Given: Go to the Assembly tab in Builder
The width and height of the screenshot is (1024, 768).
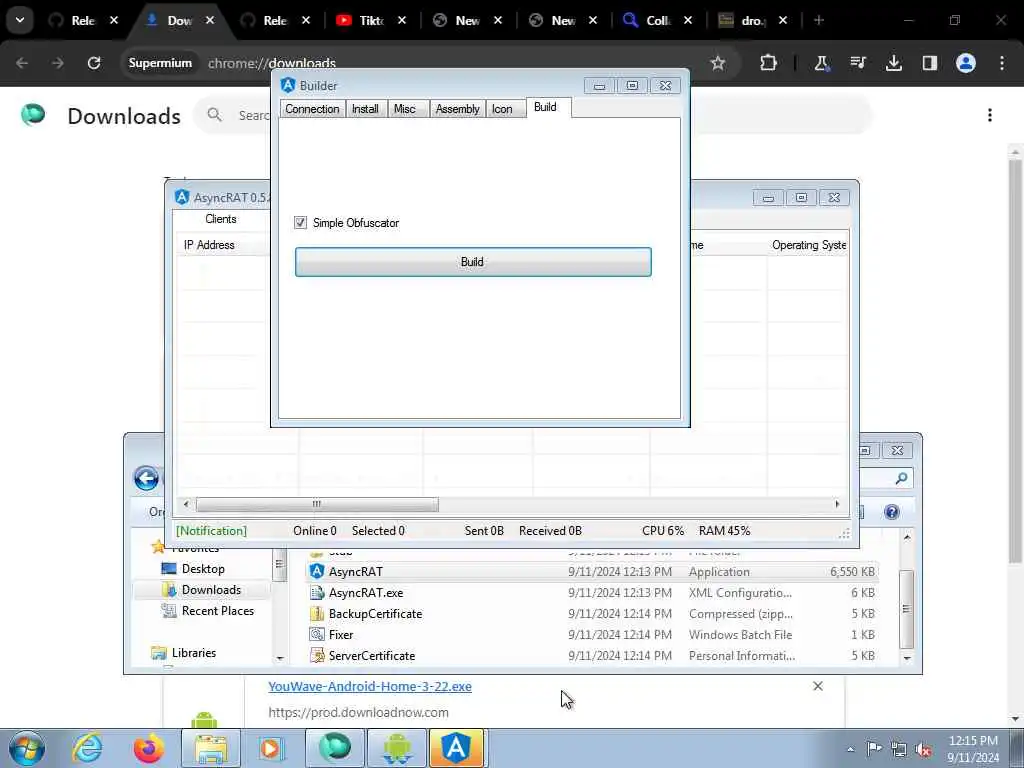Looking at the screenshot, I should [x=457, y=109].
